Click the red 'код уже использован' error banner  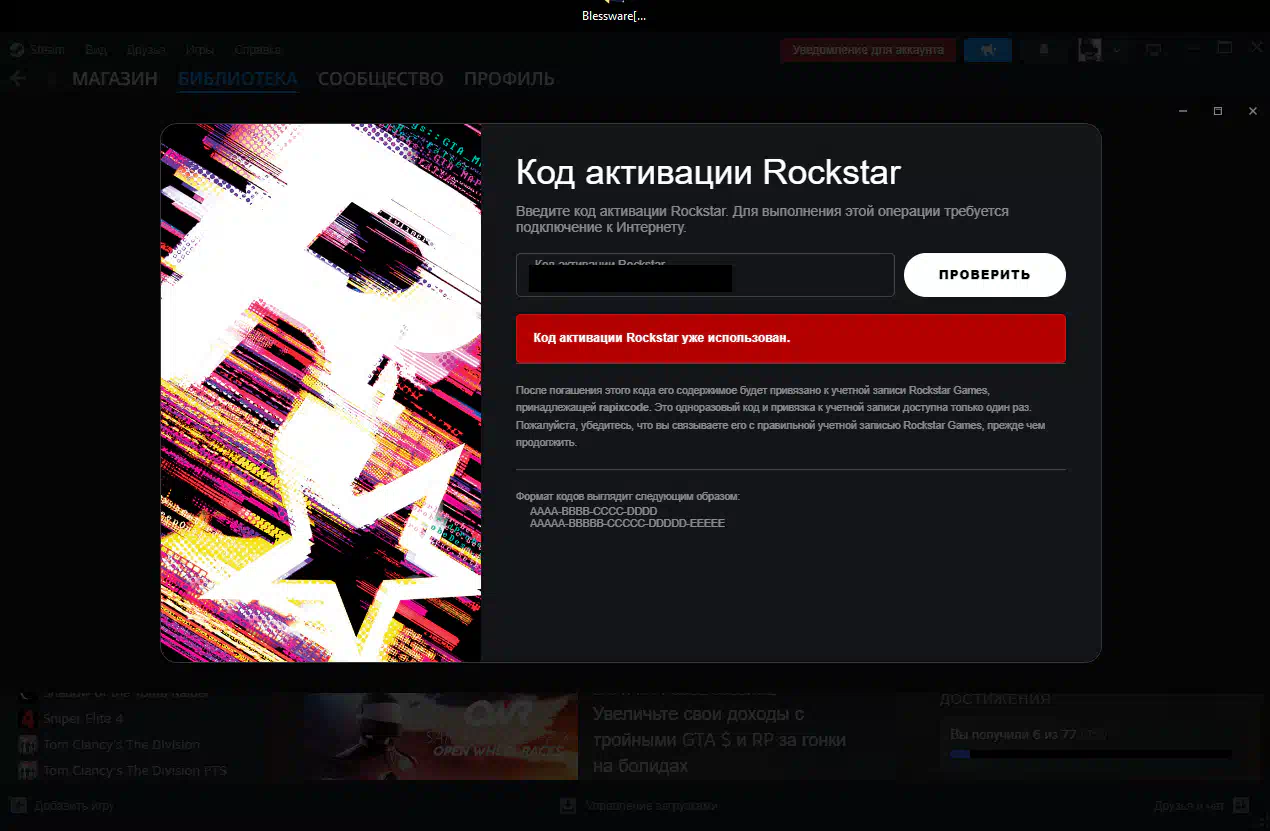coord(791,339)
